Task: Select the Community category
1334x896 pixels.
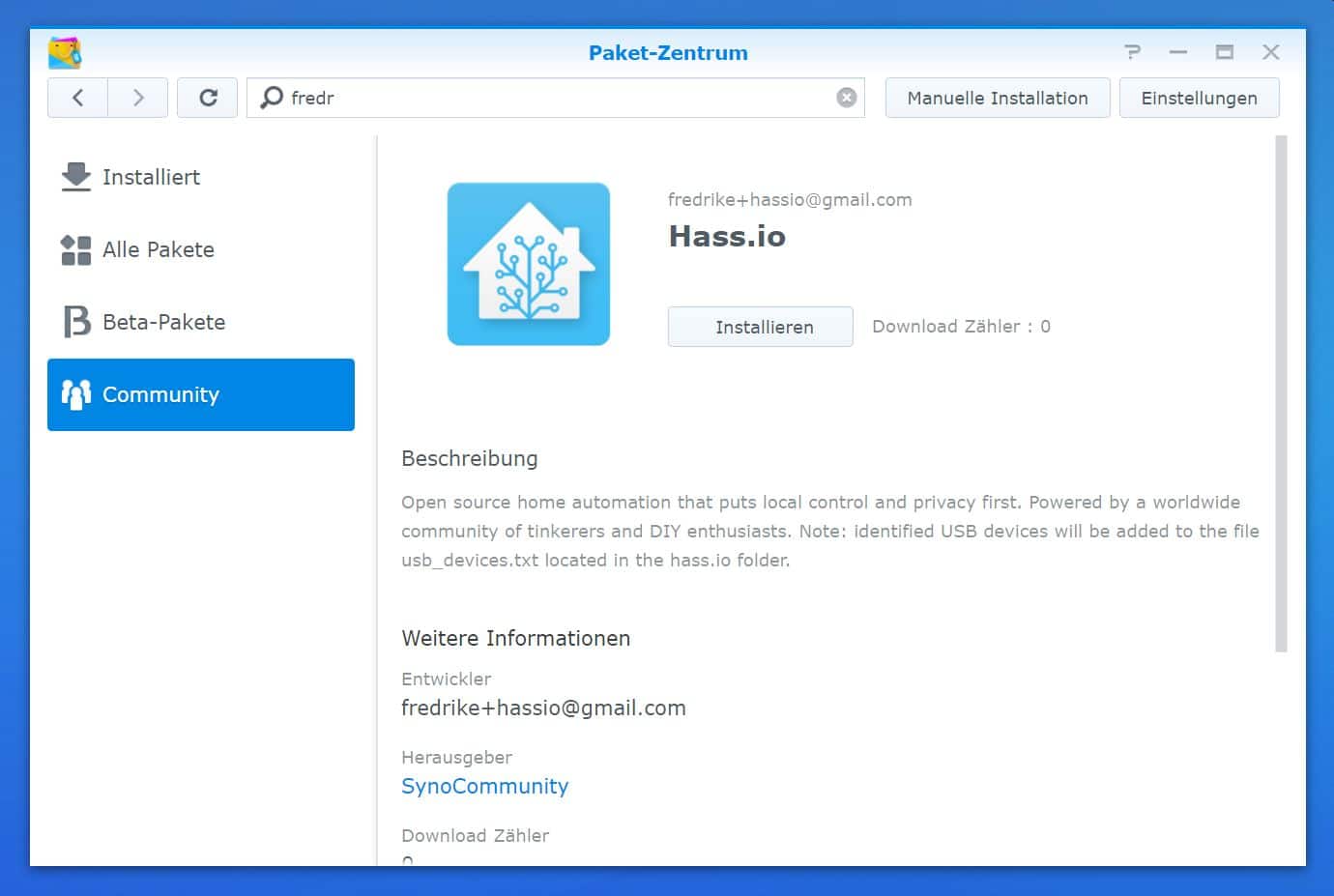Action: 201,394
